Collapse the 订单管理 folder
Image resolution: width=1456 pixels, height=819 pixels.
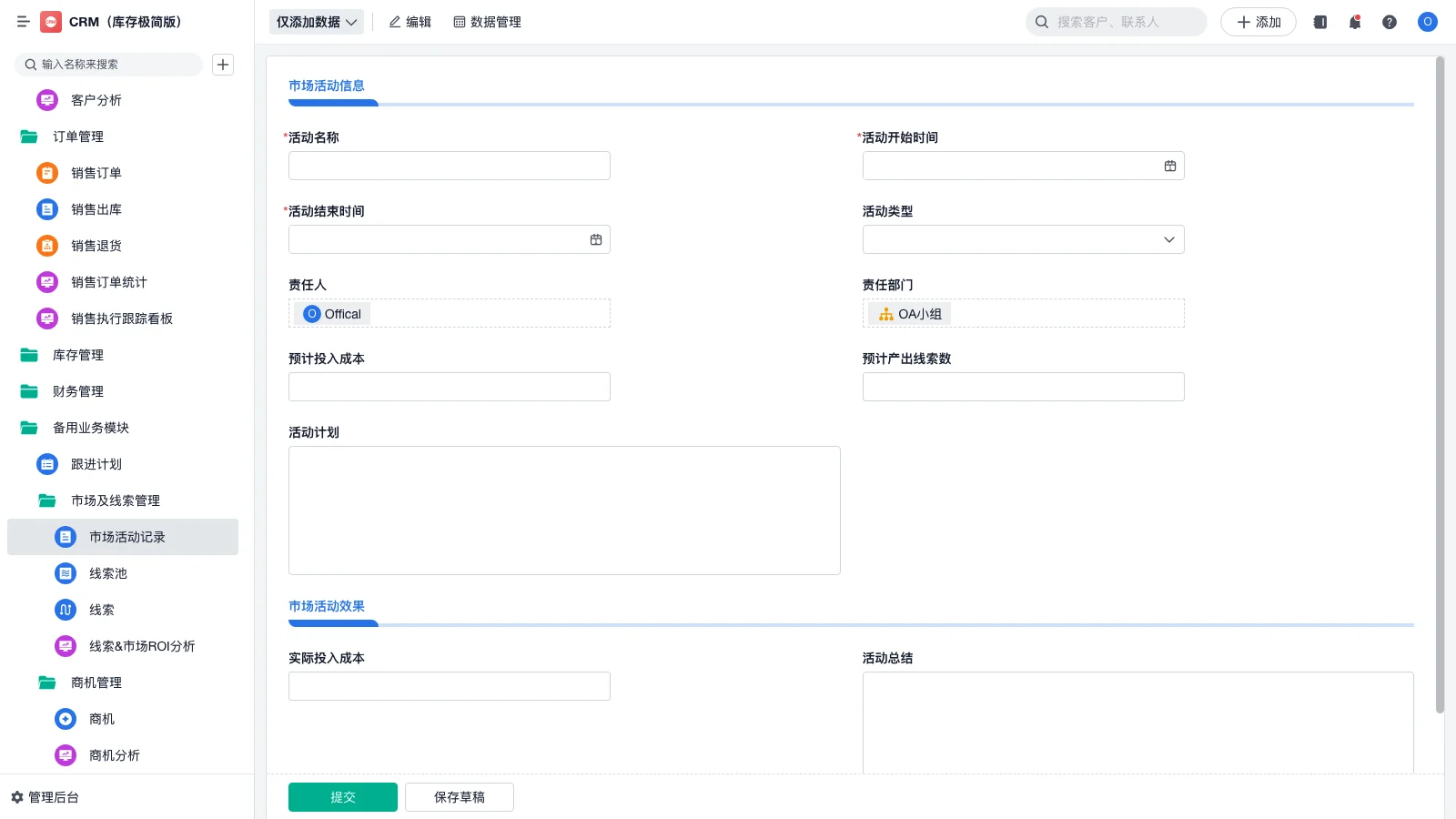click(78, 136)
